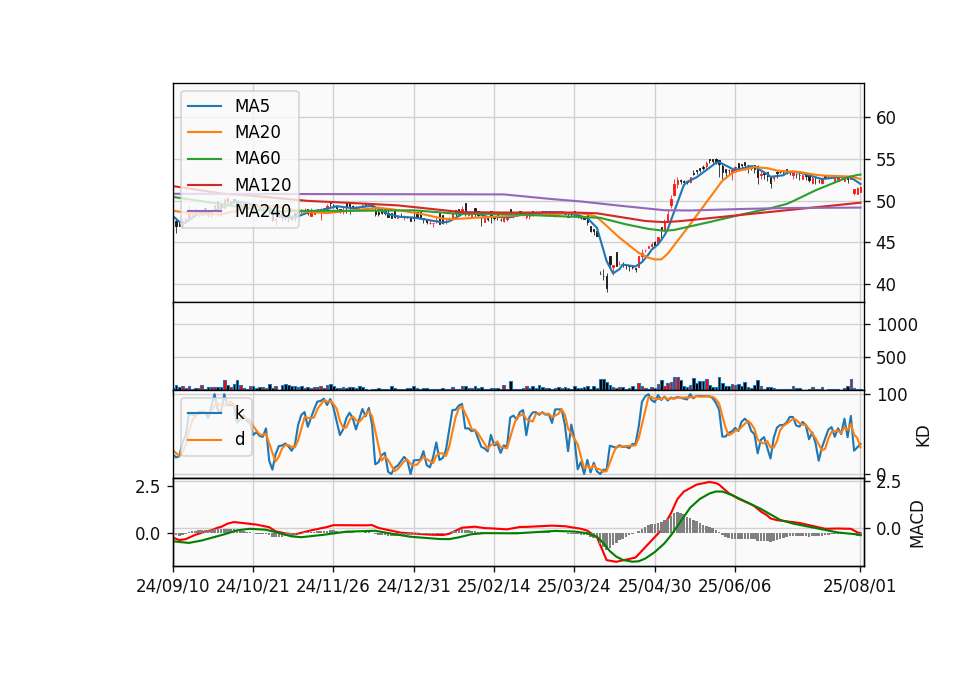The width and height of the screenshot is (960, 690).
Task: Click the MACD vertical axis title
Action: [917, 525]
